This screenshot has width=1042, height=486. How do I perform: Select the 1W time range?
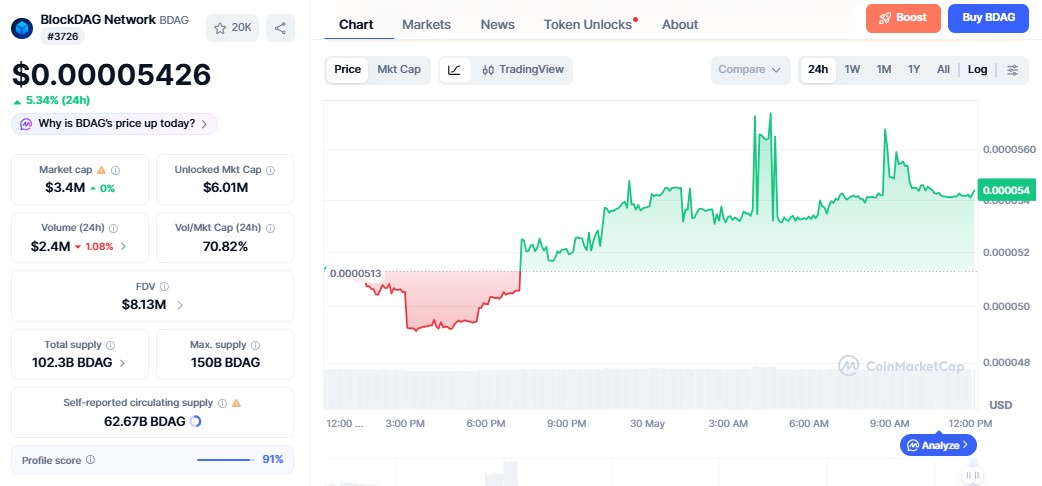click(x=852, y=70)
